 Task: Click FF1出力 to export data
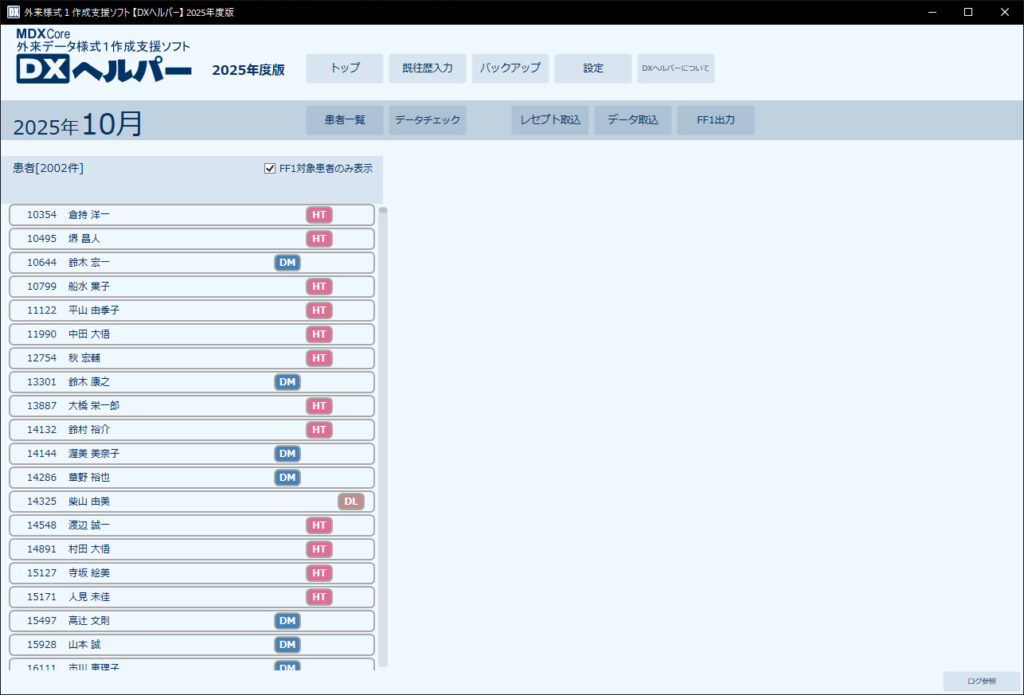[715, 120]
